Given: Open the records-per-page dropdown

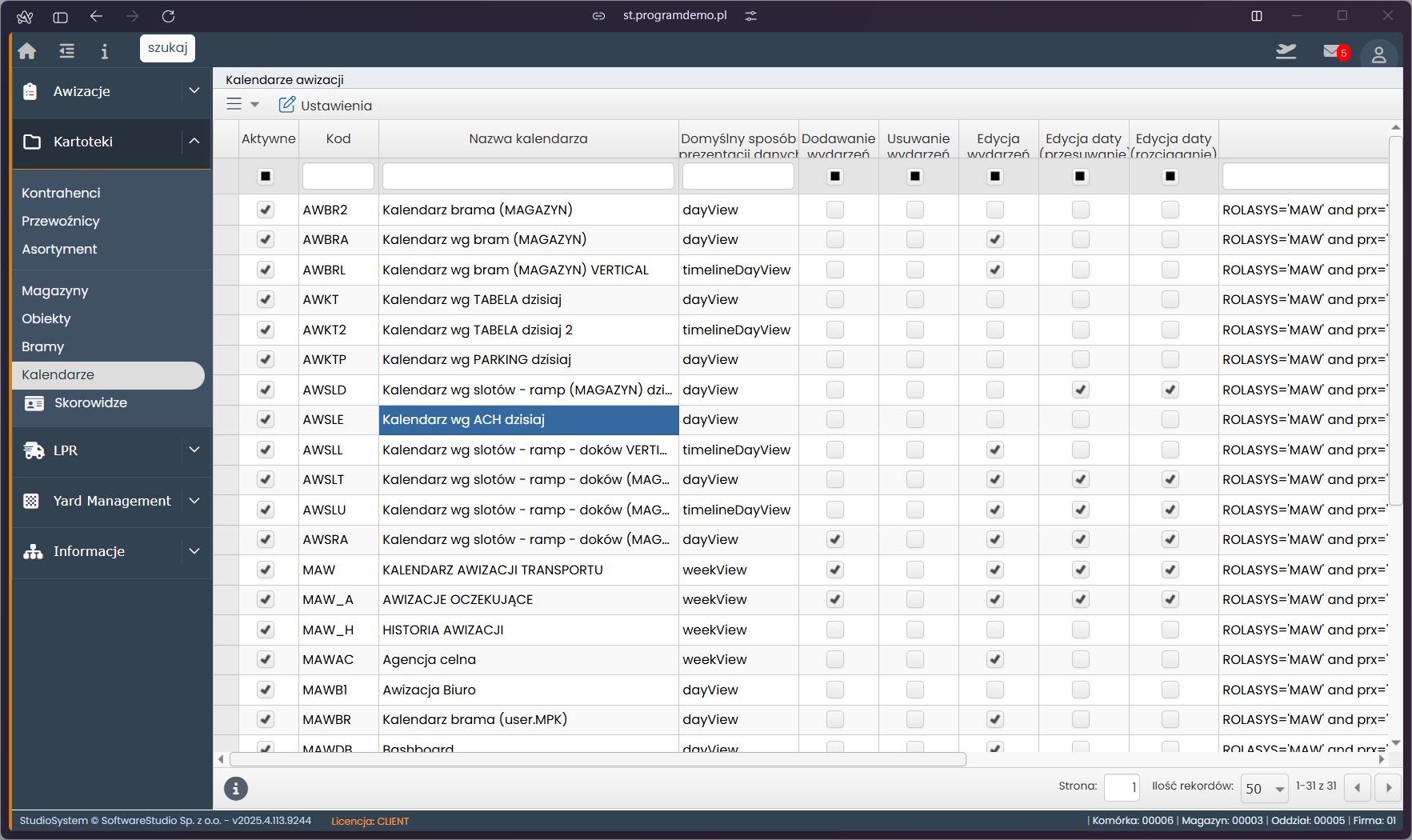Looking at the screenshot, I should [1264, 788].
